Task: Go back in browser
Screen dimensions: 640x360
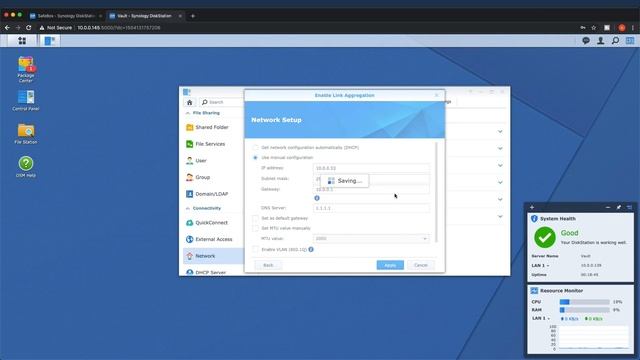Action: 7,28
